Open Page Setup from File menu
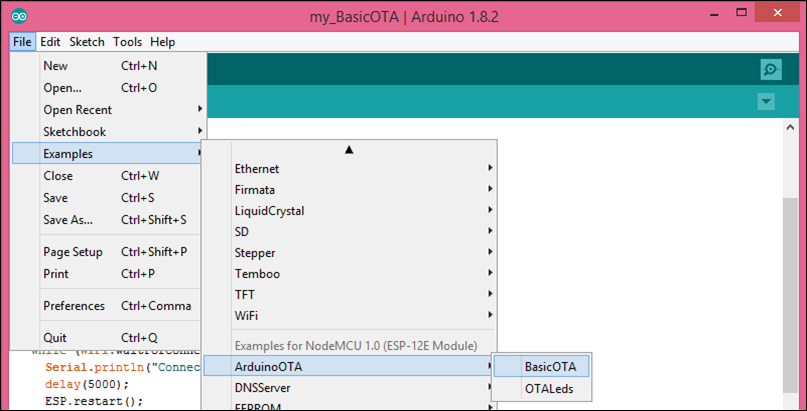807x411 pixels. pyautogui.click(x=107, y=252)
